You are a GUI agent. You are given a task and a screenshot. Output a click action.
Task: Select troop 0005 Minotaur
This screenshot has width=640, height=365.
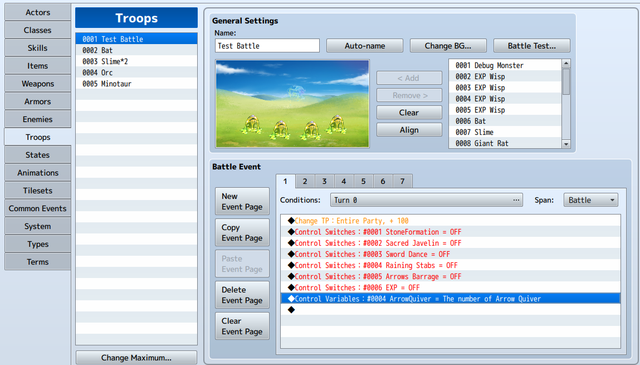click(136, 84)
